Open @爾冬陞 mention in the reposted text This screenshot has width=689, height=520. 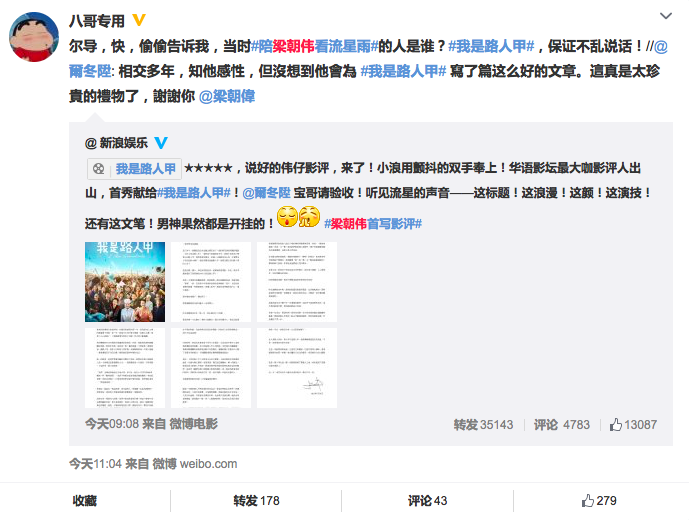(x=266, y=193)
